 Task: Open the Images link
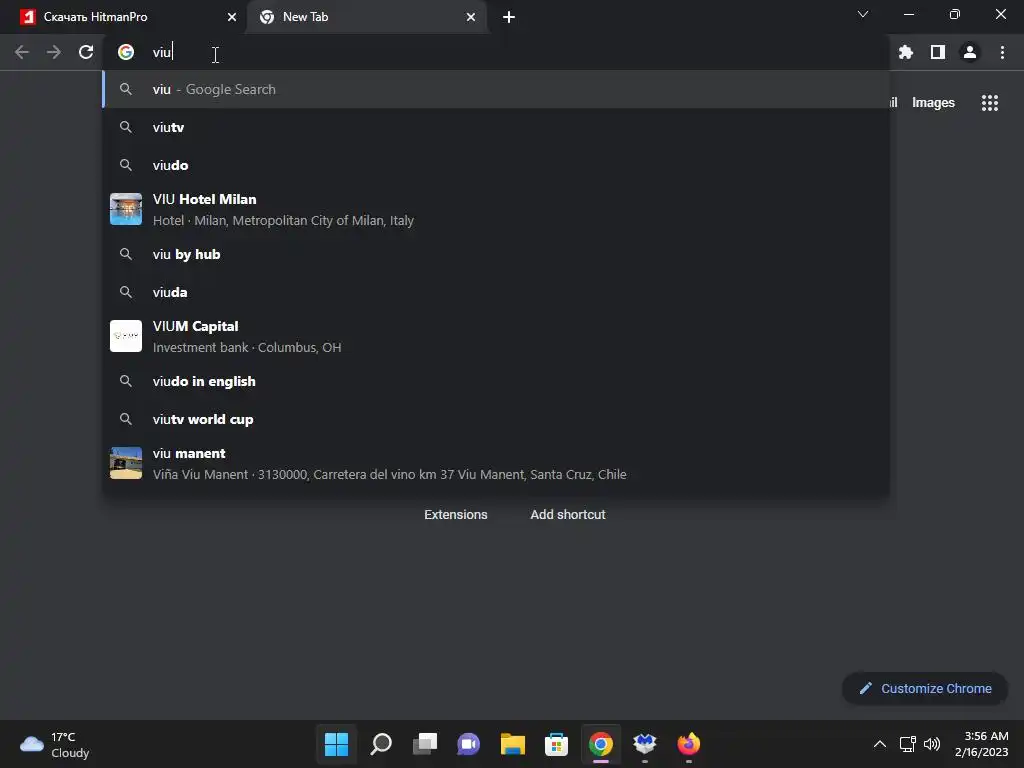(933, 103)
